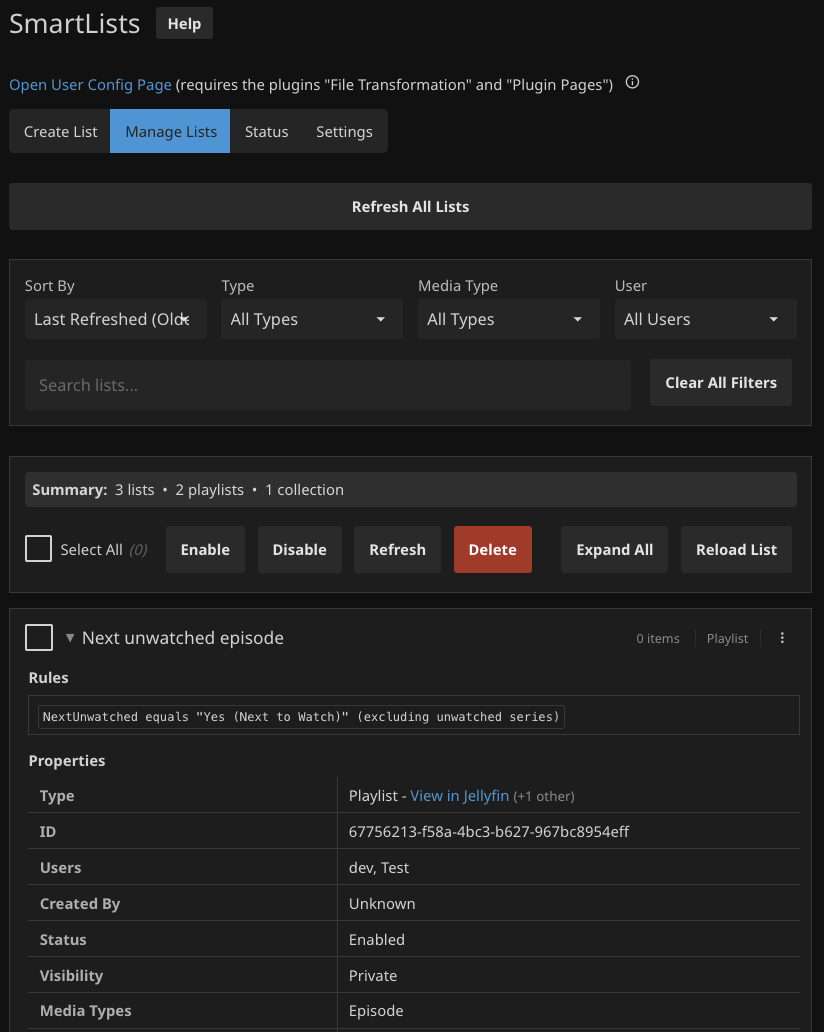824x1032 pixels.
Task: Click the Summary '3 lists' text
Action: point(134,490)
